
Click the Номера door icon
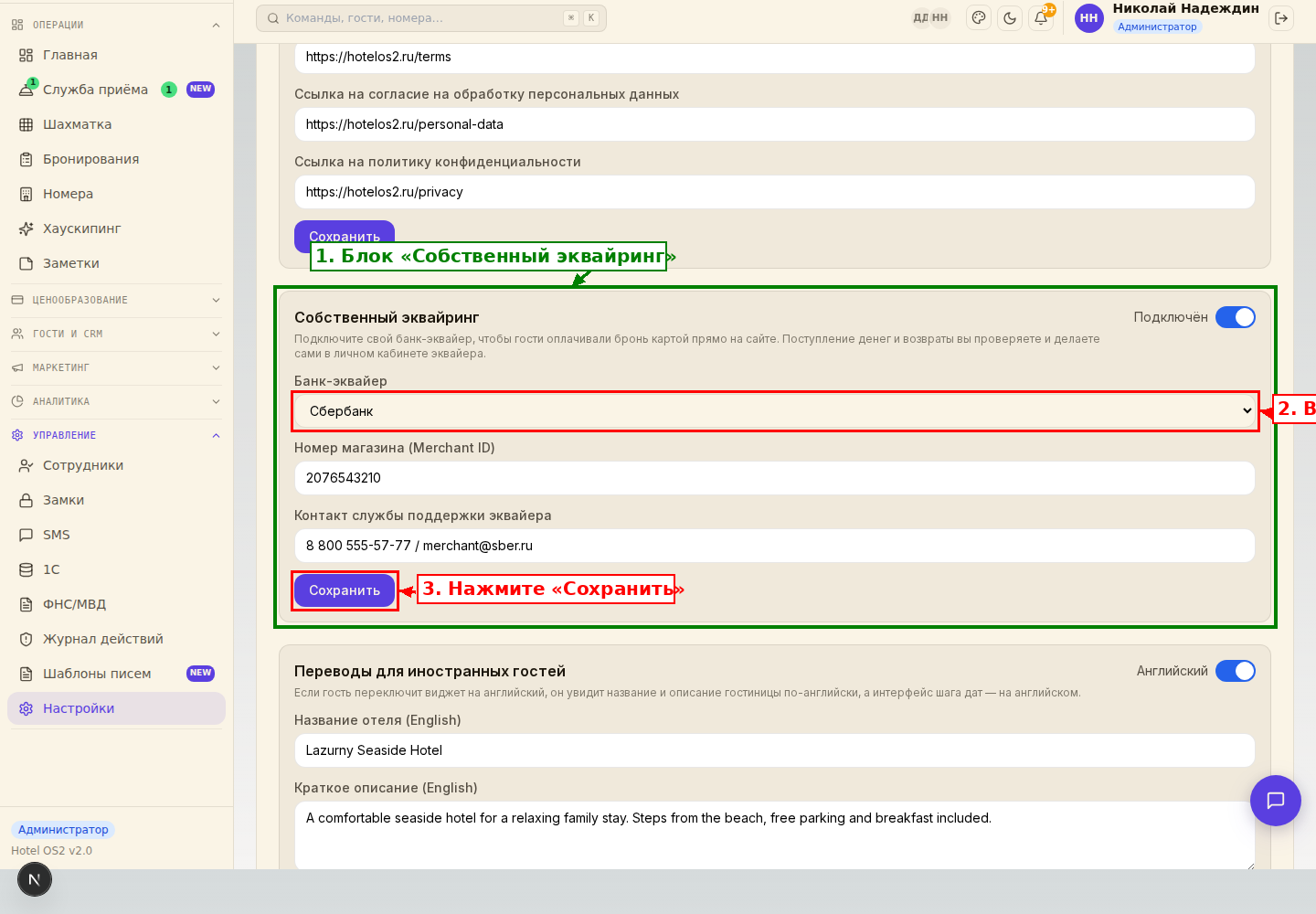27,194
